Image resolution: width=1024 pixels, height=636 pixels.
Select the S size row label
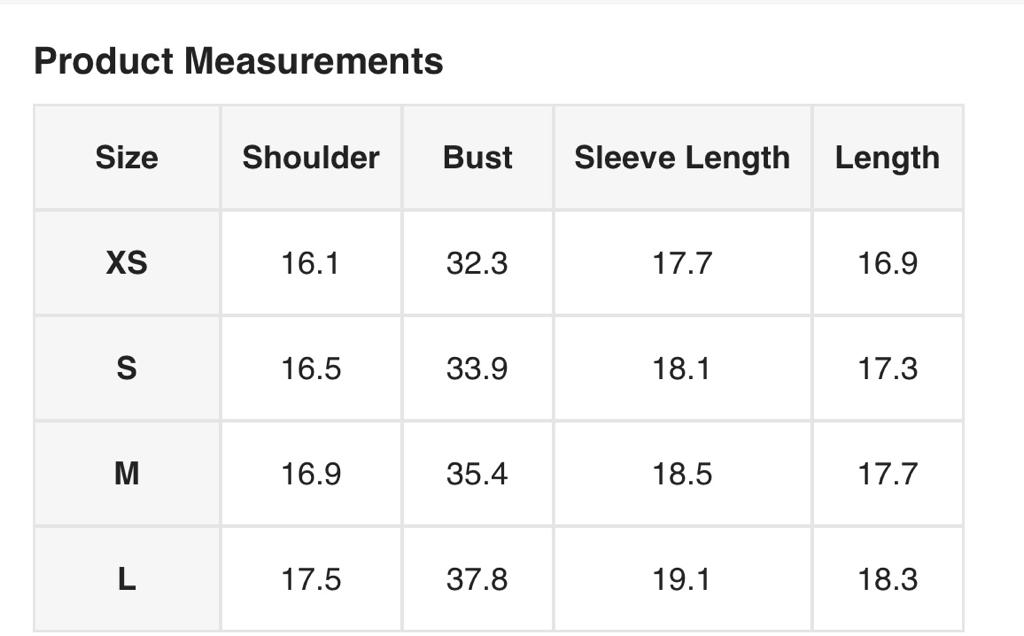click(127, 369)
